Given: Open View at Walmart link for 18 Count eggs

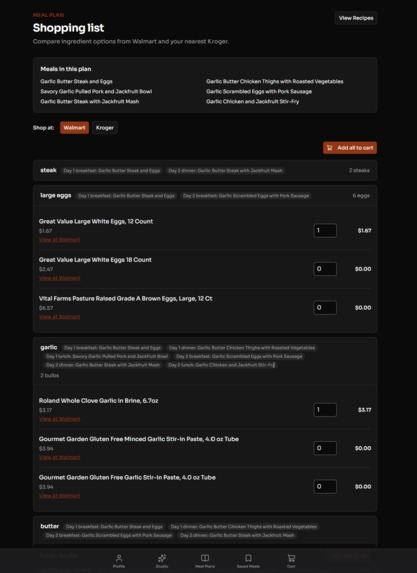Looking at the screenshot, I should (x=60, y=278).
